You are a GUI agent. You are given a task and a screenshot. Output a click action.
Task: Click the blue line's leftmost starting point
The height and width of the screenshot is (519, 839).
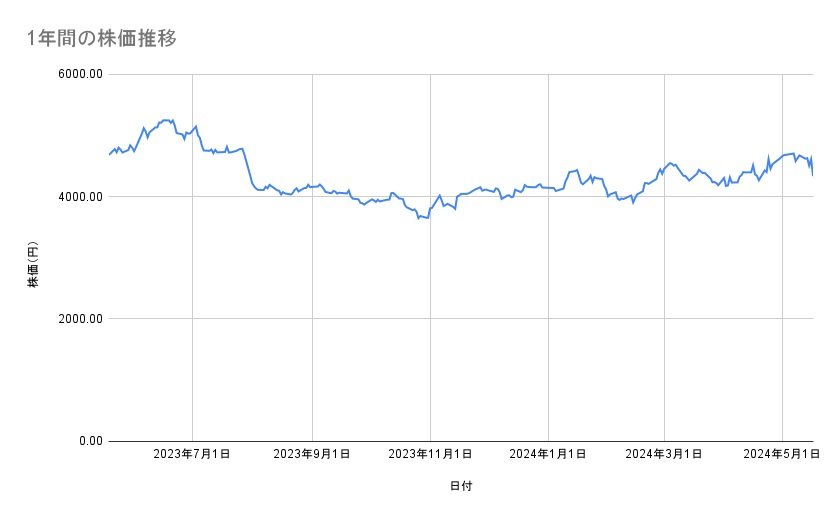[109, 155]
